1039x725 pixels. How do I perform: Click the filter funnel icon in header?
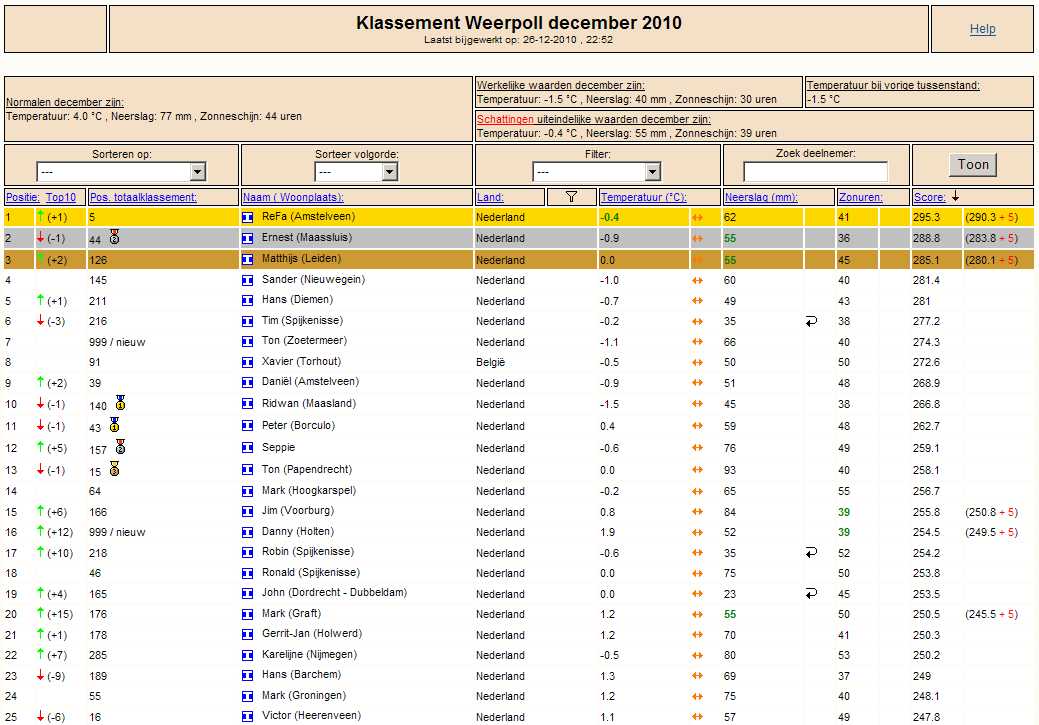(x=571, y=197)
